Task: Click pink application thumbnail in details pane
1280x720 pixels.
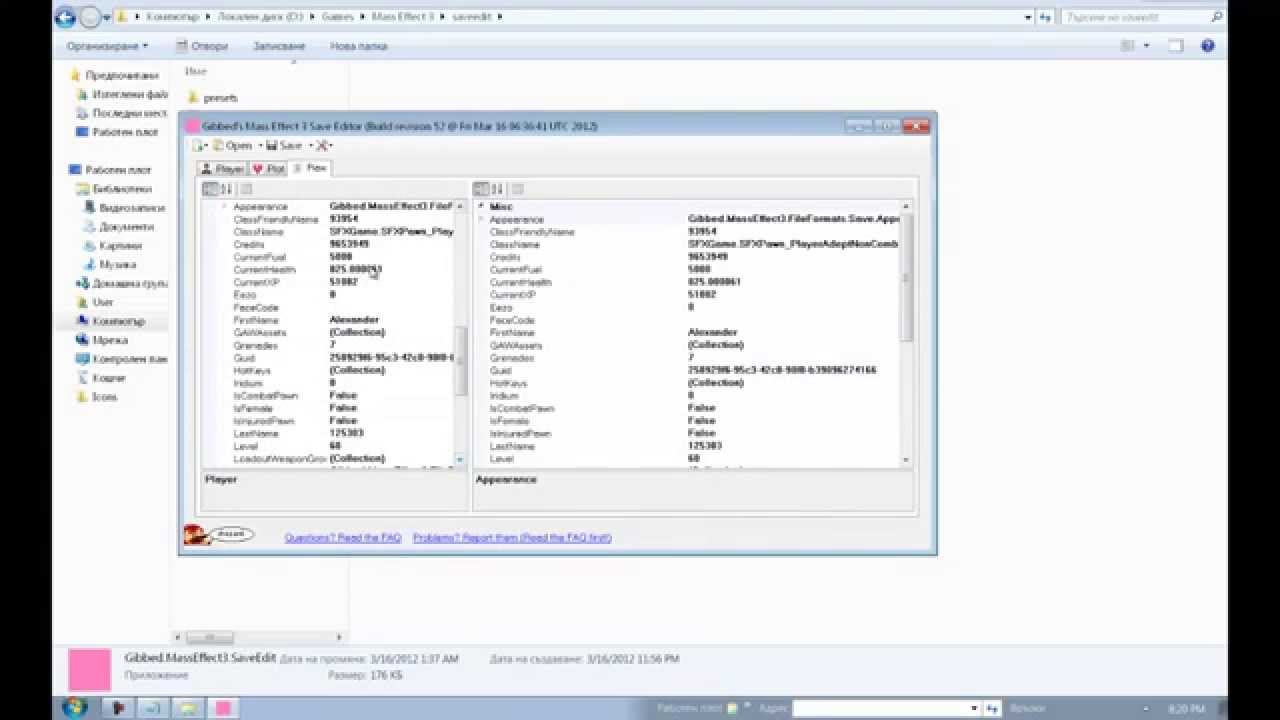Action: [90, 670]
